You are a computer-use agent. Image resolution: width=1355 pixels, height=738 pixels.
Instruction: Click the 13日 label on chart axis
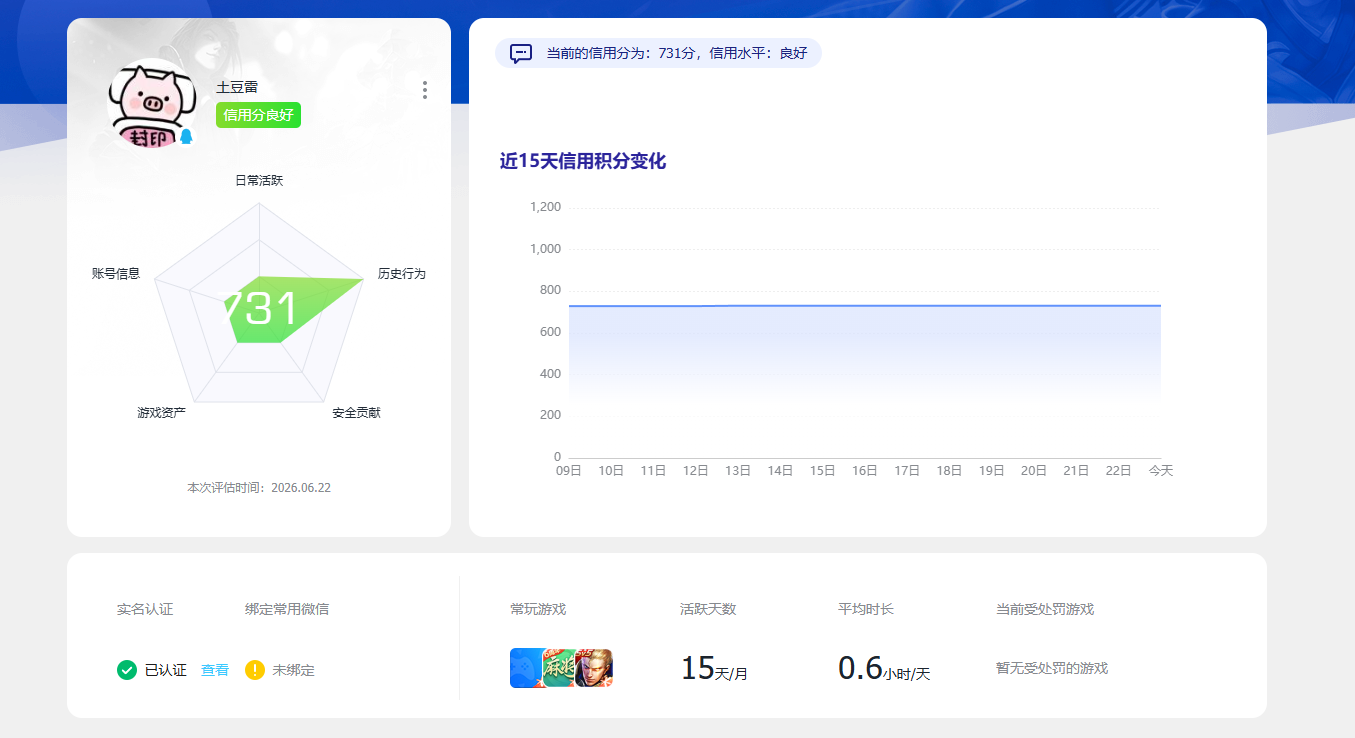click(738, 471)
